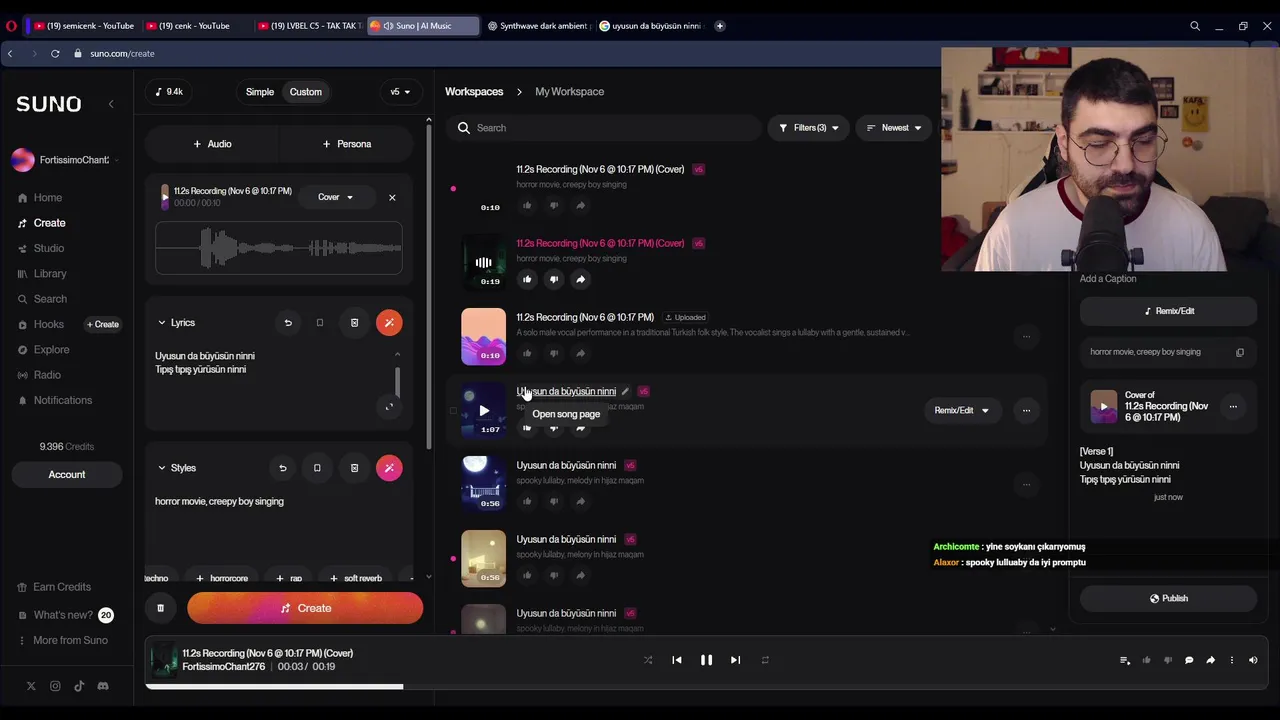
Task: Open the uploaded 11.2s Recording thumbnail
Action: click(x=484, y=336)
